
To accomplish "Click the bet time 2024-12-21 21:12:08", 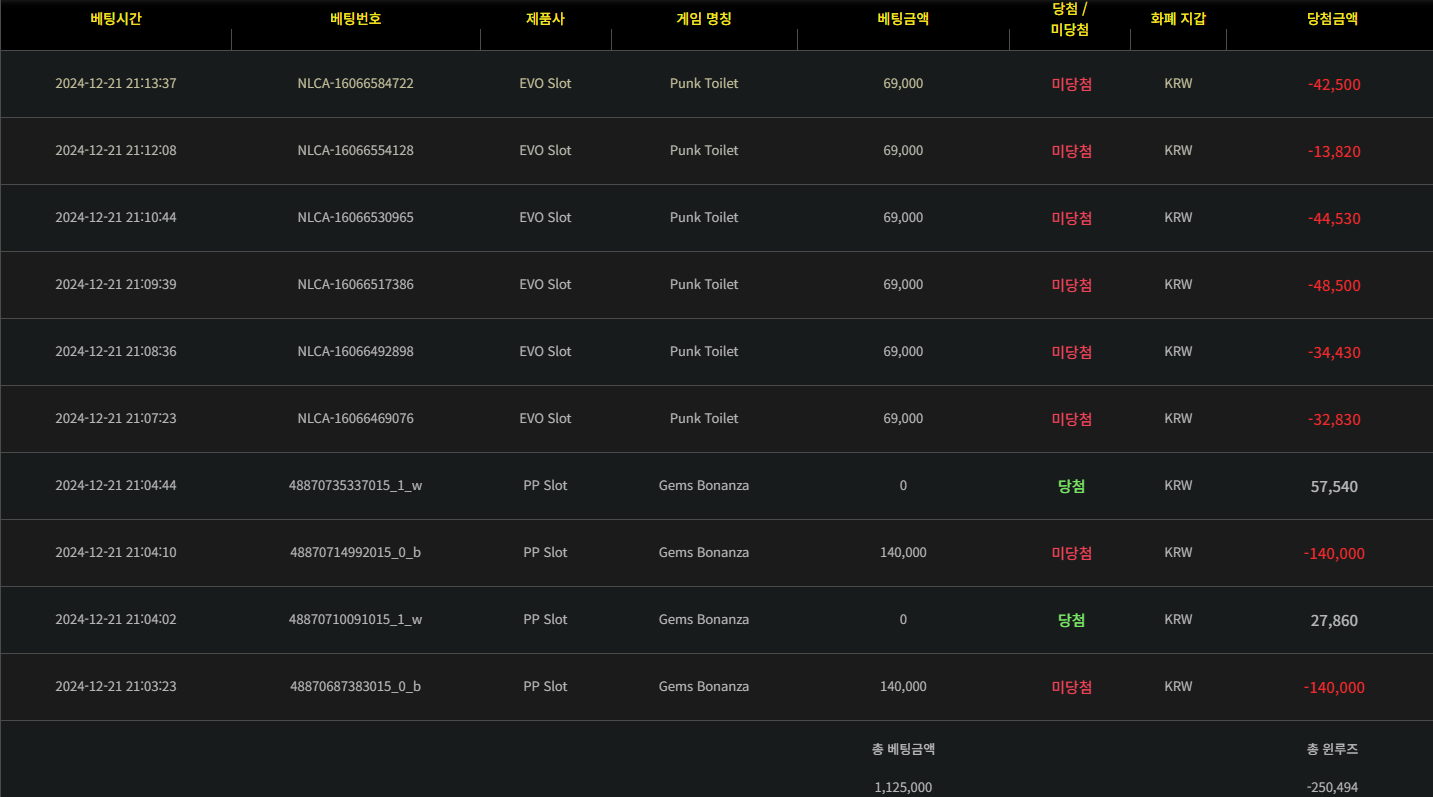I will [116, 151].
